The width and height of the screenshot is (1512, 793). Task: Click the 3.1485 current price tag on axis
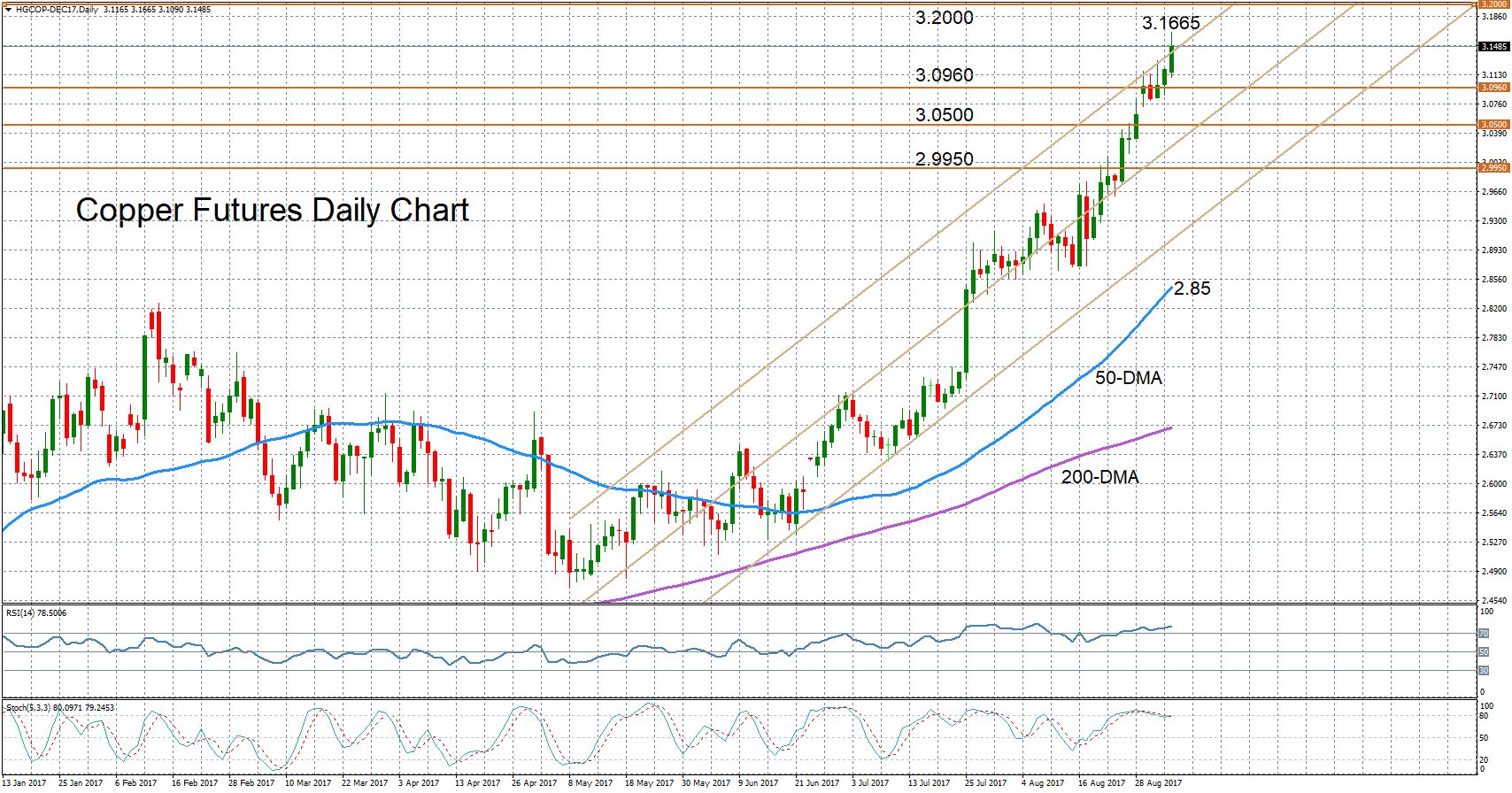(1493, 46)
